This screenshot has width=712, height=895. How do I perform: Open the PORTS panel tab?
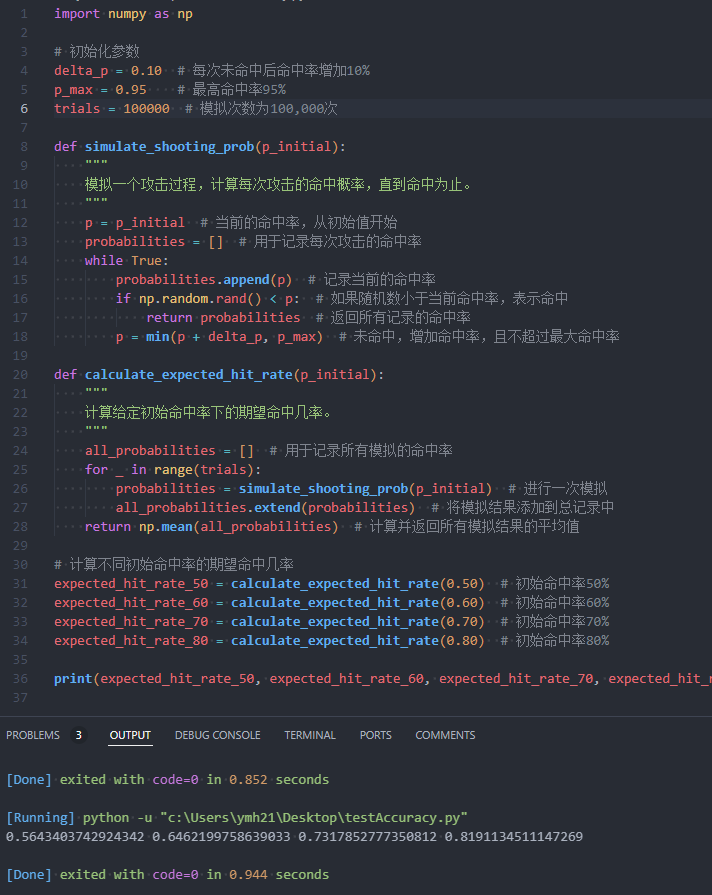(x=376, y=735)
